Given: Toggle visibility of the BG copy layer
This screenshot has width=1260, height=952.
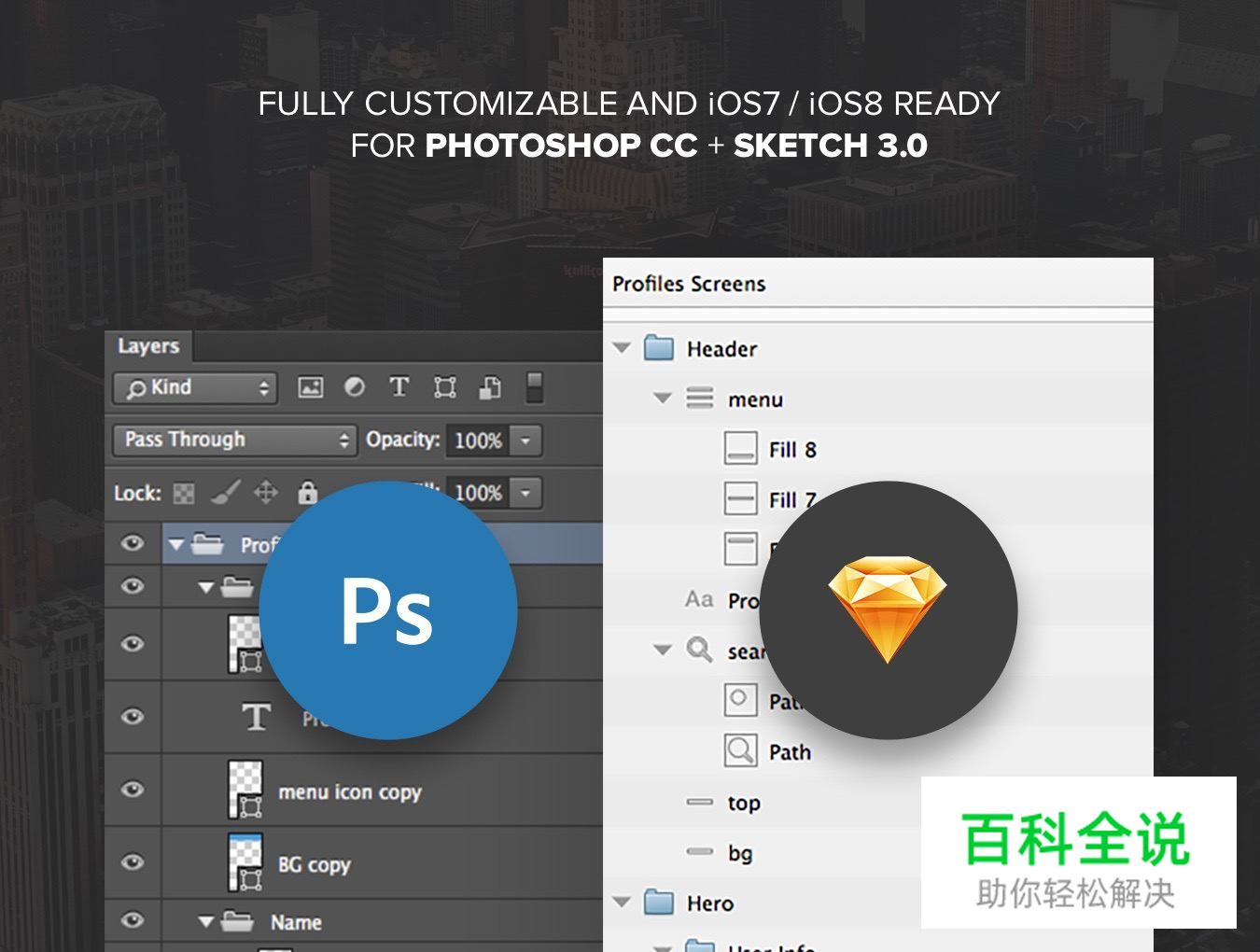Looking at the screenshot, I should [132, 863].
